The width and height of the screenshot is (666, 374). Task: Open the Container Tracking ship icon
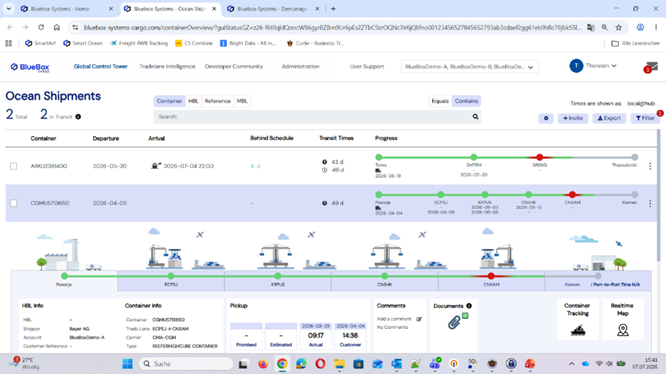(578, 330)
